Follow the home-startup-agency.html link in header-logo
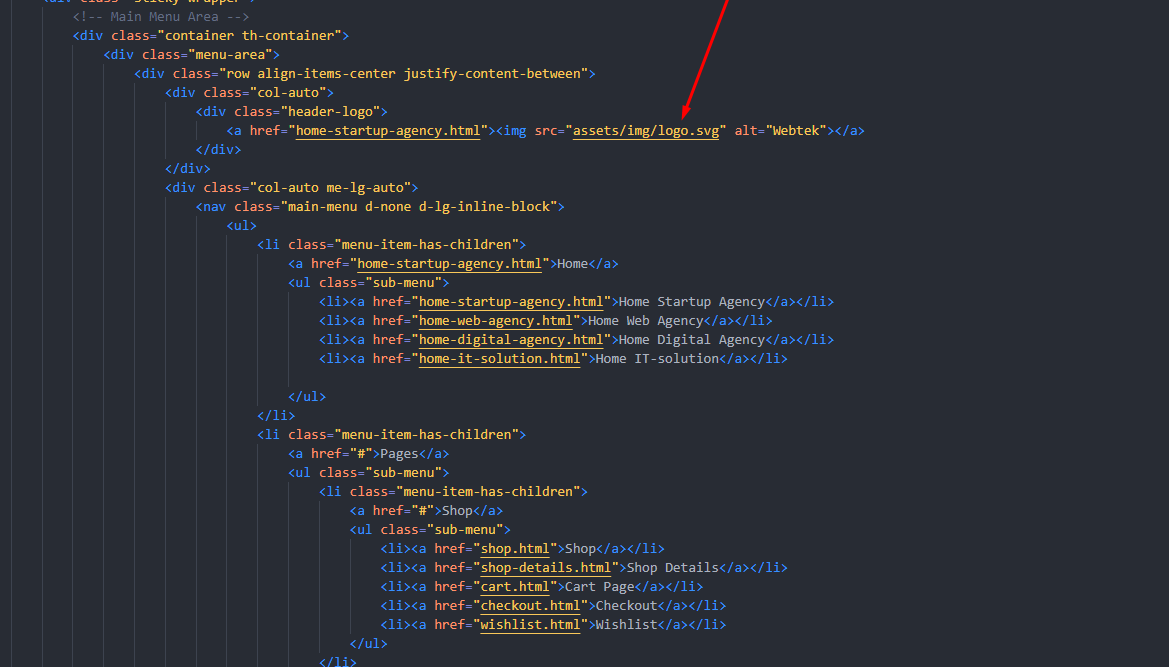This screenshot has height=667, width=1169. 387,131
